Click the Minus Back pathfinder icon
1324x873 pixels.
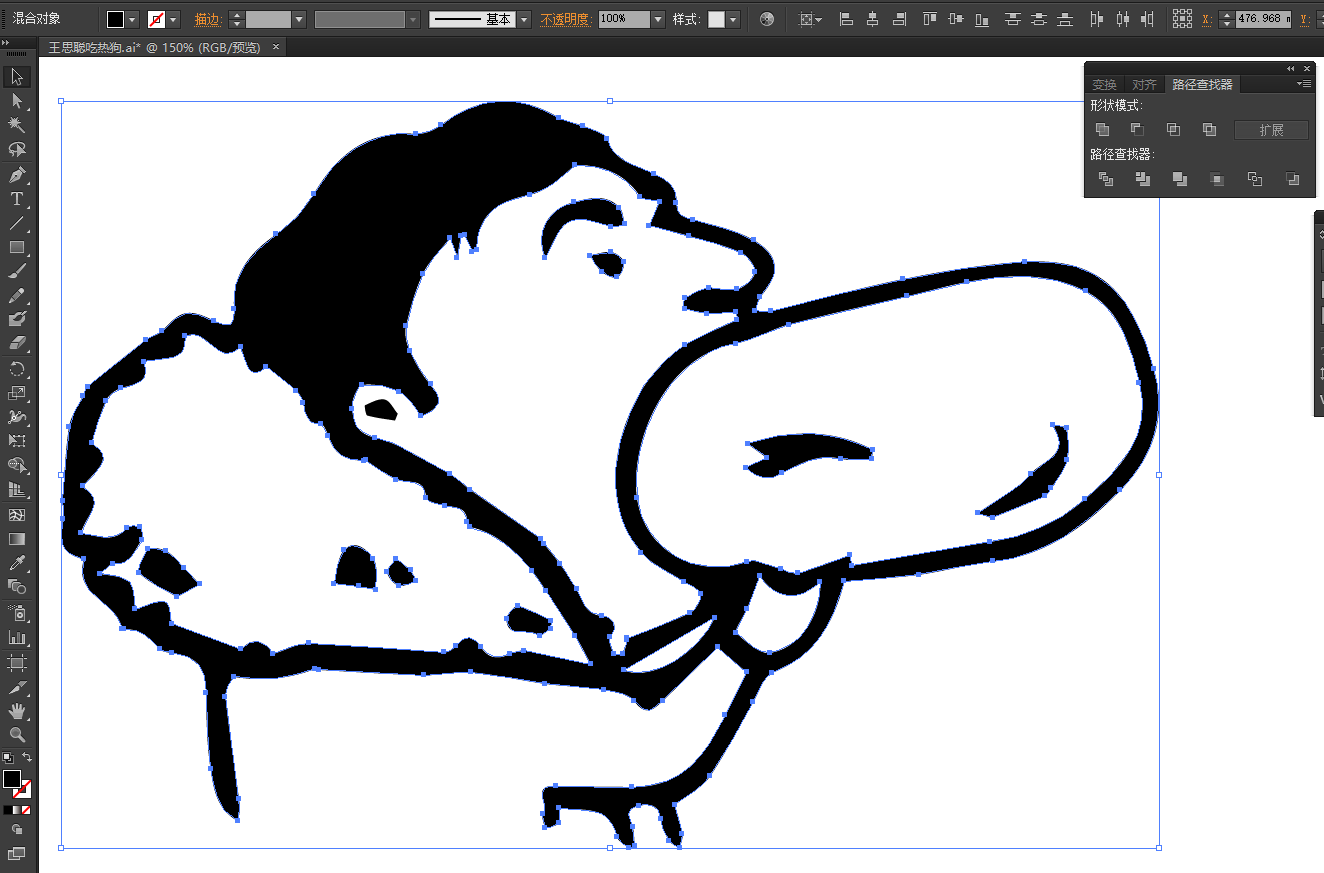(1292, 179)
